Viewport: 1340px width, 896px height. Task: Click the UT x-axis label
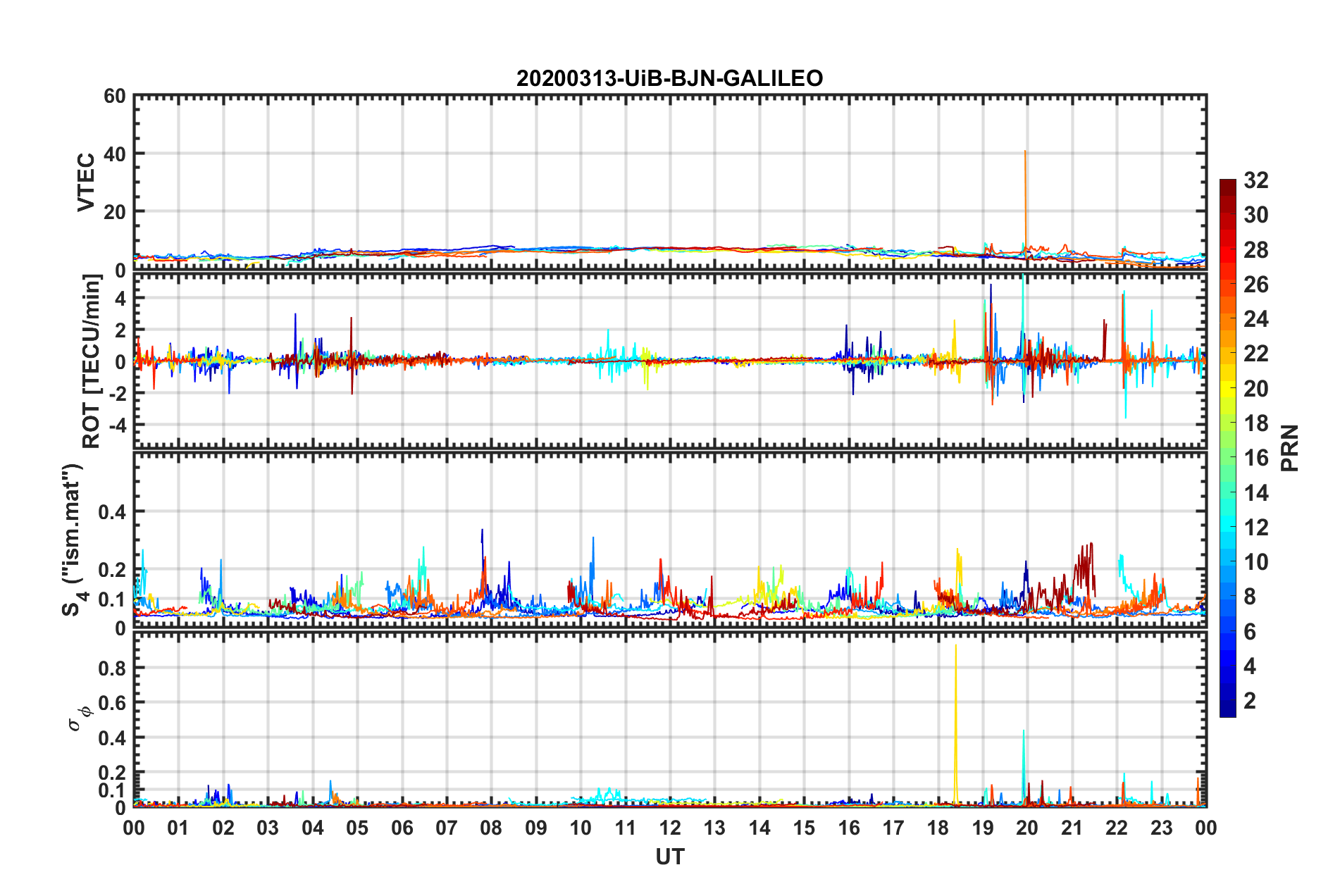[x=669, y=857]
